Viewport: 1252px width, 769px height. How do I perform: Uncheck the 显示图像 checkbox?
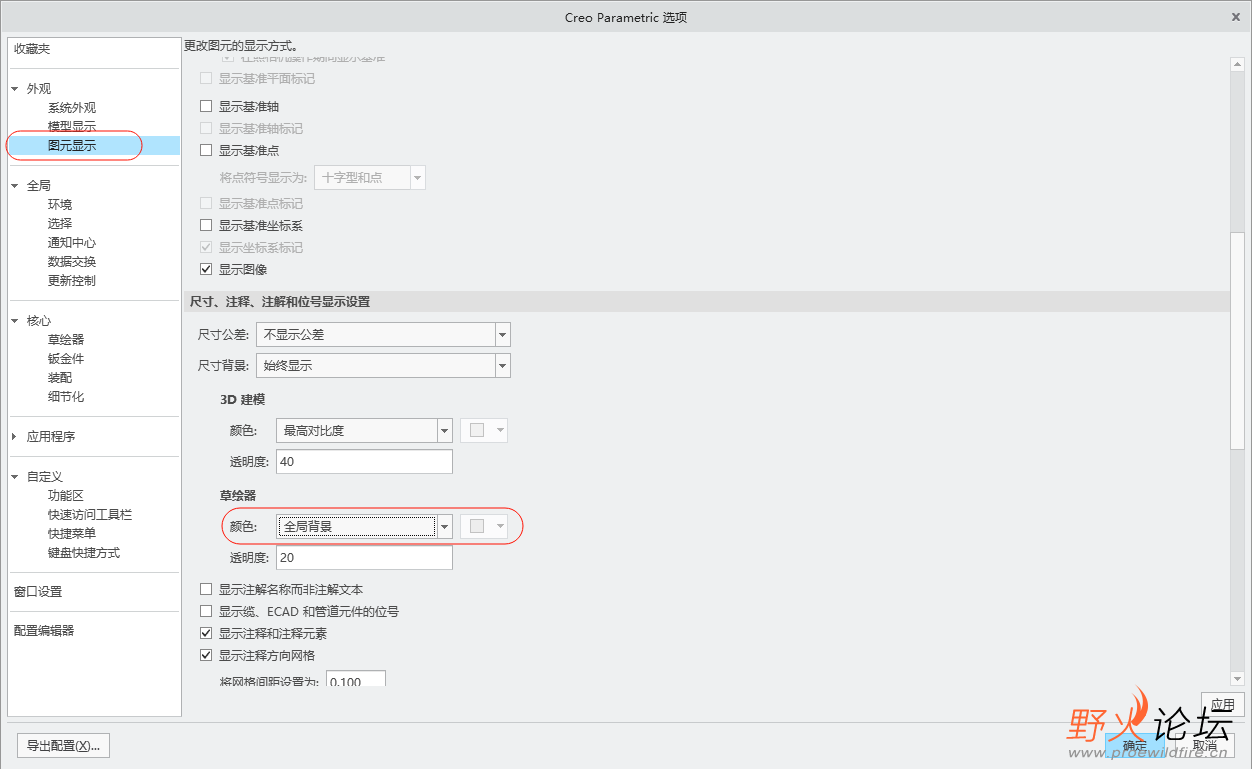[206, 269]
